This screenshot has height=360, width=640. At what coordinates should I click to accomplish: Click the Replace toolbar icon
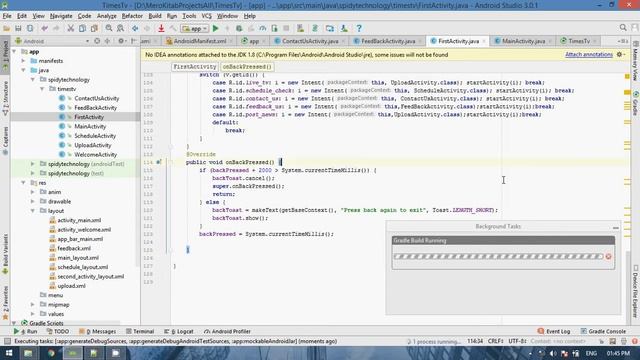120,28
